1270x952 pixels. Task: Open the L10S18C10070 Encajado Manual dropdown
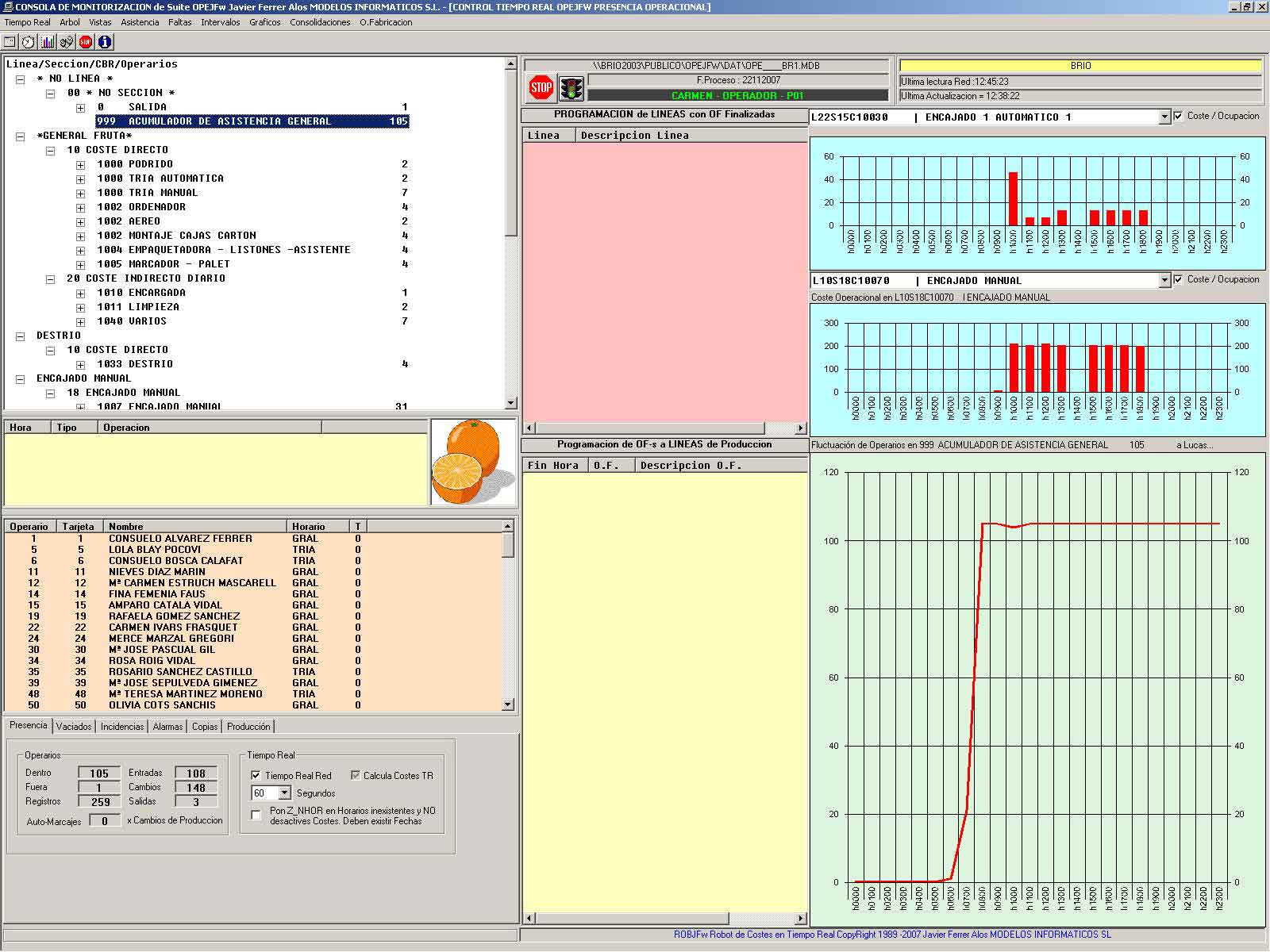click(x=1164, y=280)
